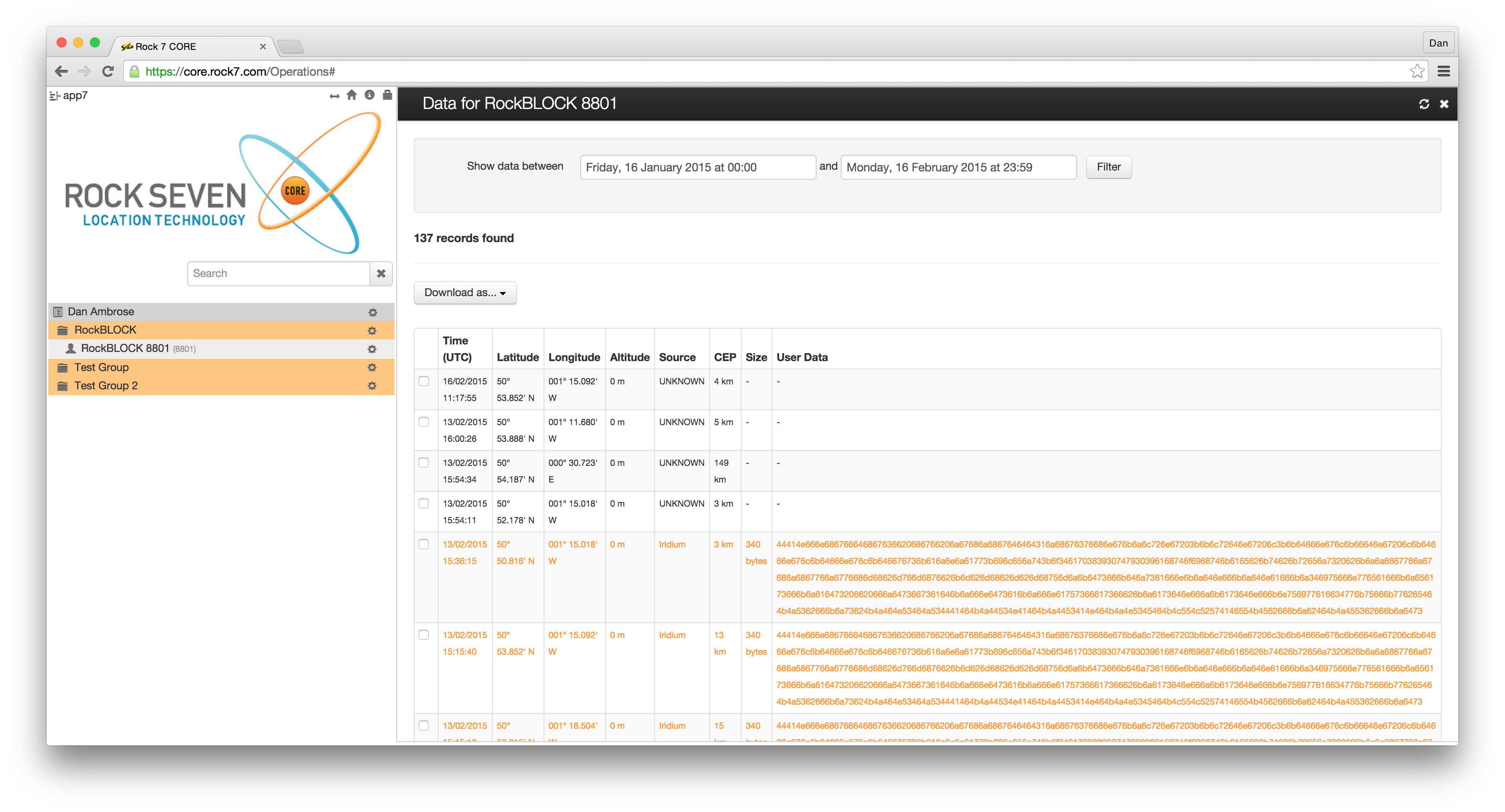The height and width of the screenshot is (812, 1505).
Task: Click the resize arrows icon beside app7
Action: tap(334, 96)
